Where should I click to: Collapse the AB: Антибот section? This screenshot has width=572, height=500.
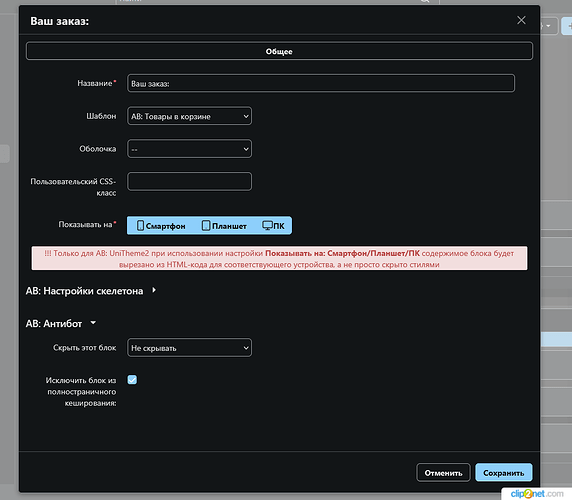[x=61, y=323]
